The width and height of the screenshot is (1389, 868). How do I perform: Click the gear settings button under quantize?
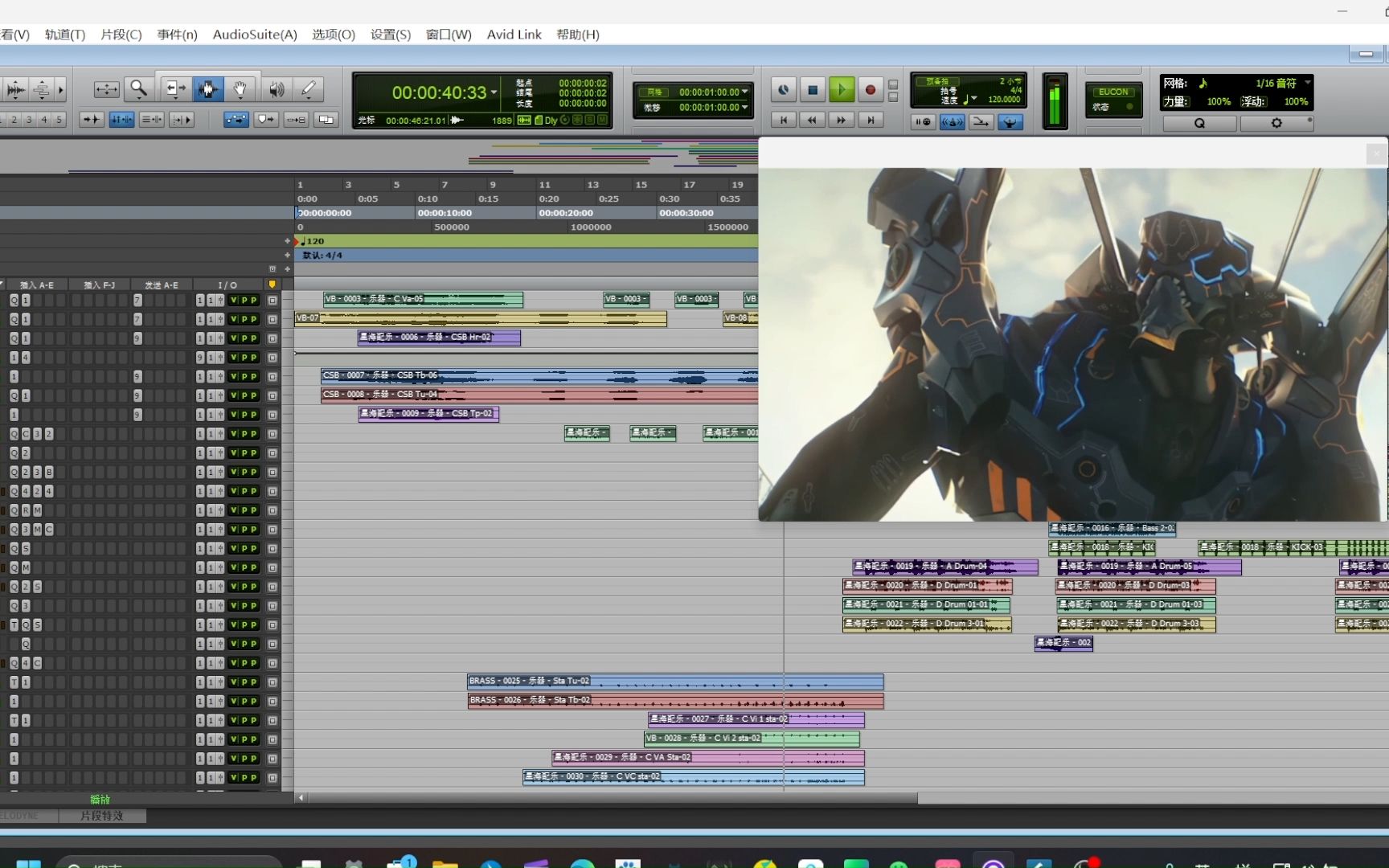[1276, 123]
